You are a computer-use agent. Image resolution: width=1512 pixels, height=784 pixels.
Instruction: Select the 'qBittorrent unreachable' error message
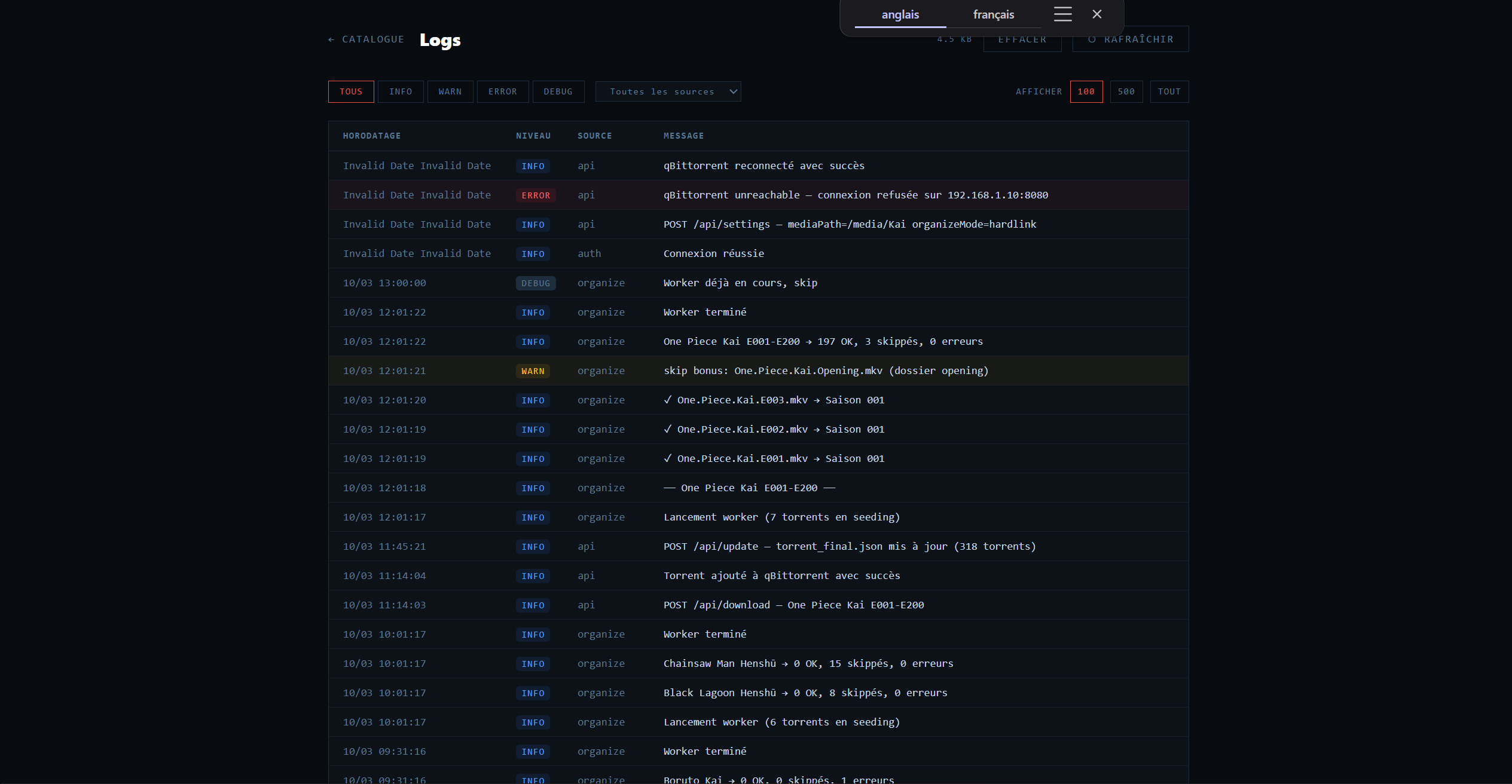856,195
